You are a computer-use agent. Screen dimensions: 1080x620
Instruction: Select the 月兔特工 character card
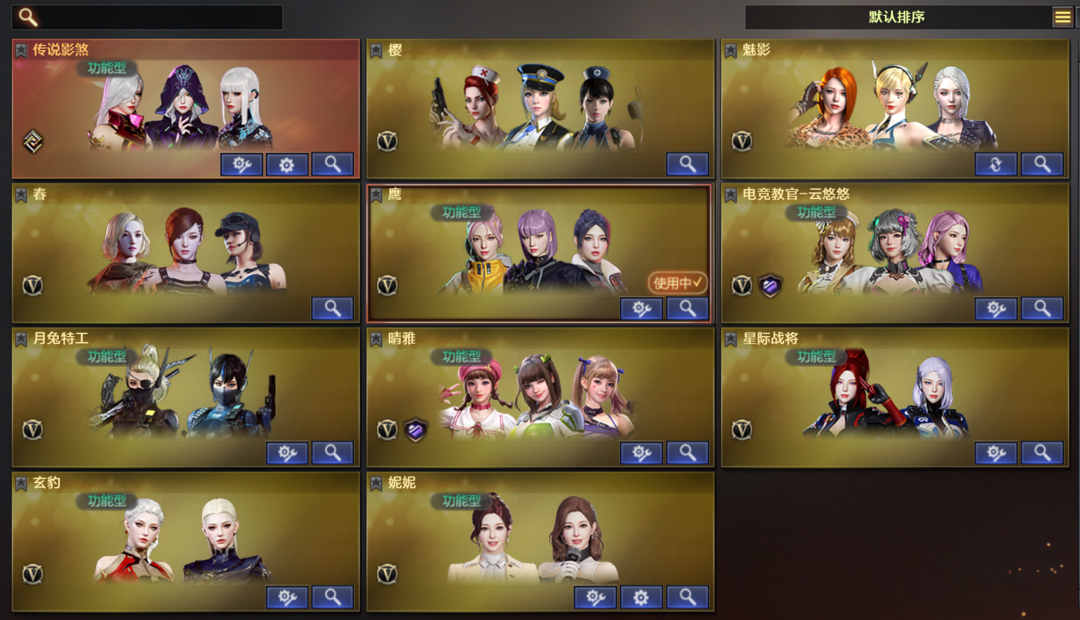tap(186, 397)
